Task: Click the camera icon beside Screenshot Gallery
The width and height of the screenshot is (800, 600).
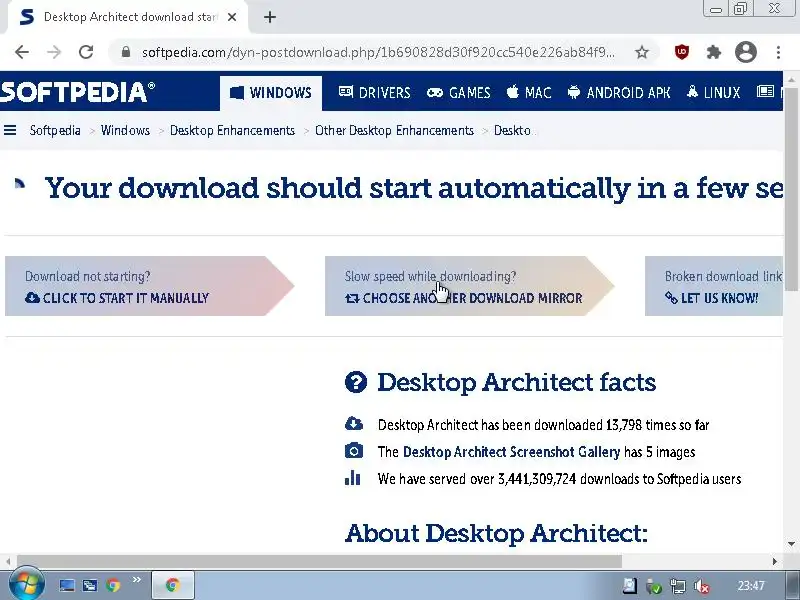Action: 354,451
